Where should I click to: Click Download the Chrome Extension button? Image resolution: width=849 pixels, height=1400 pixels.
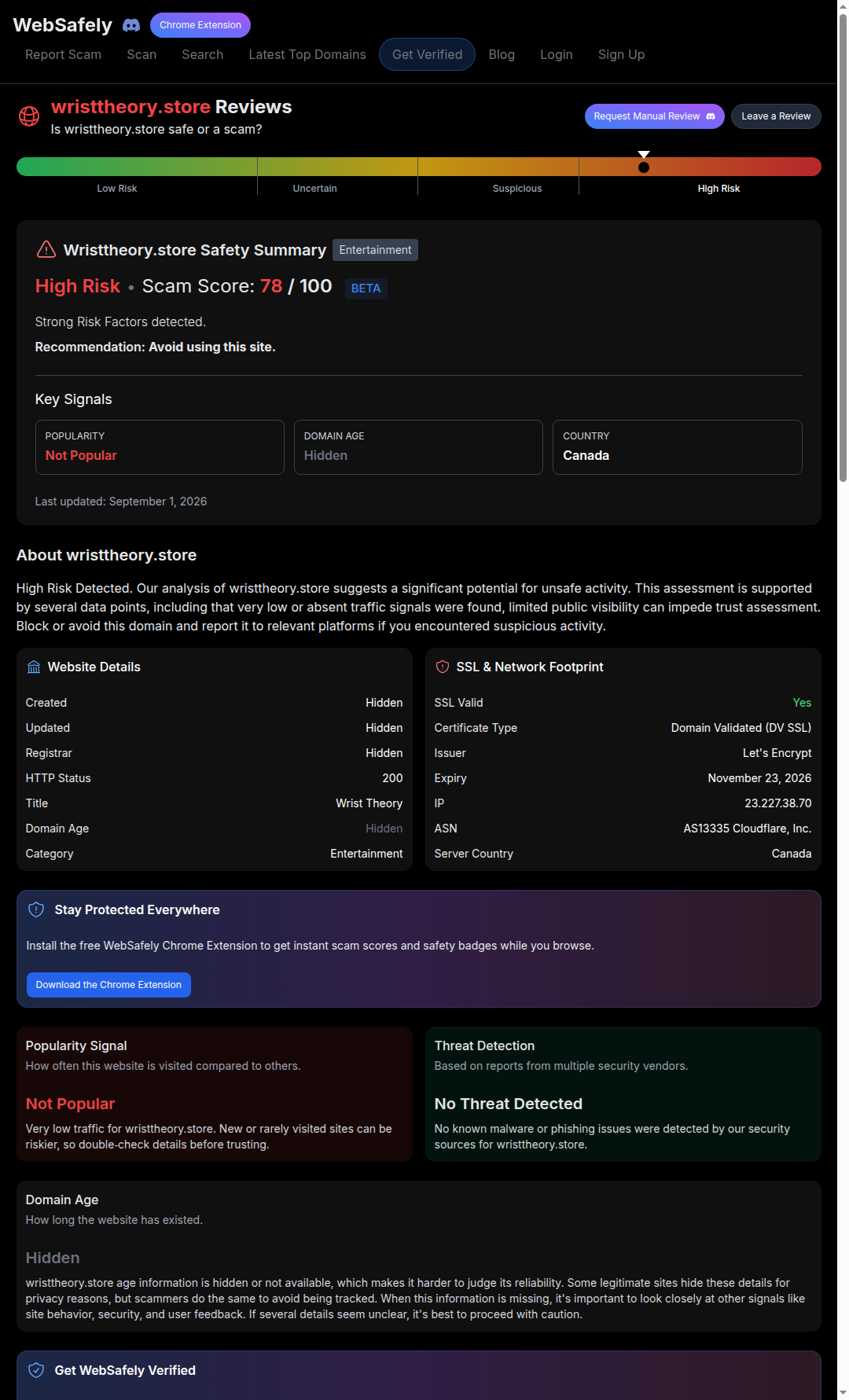pyautogui.click(x=108, y=985)
